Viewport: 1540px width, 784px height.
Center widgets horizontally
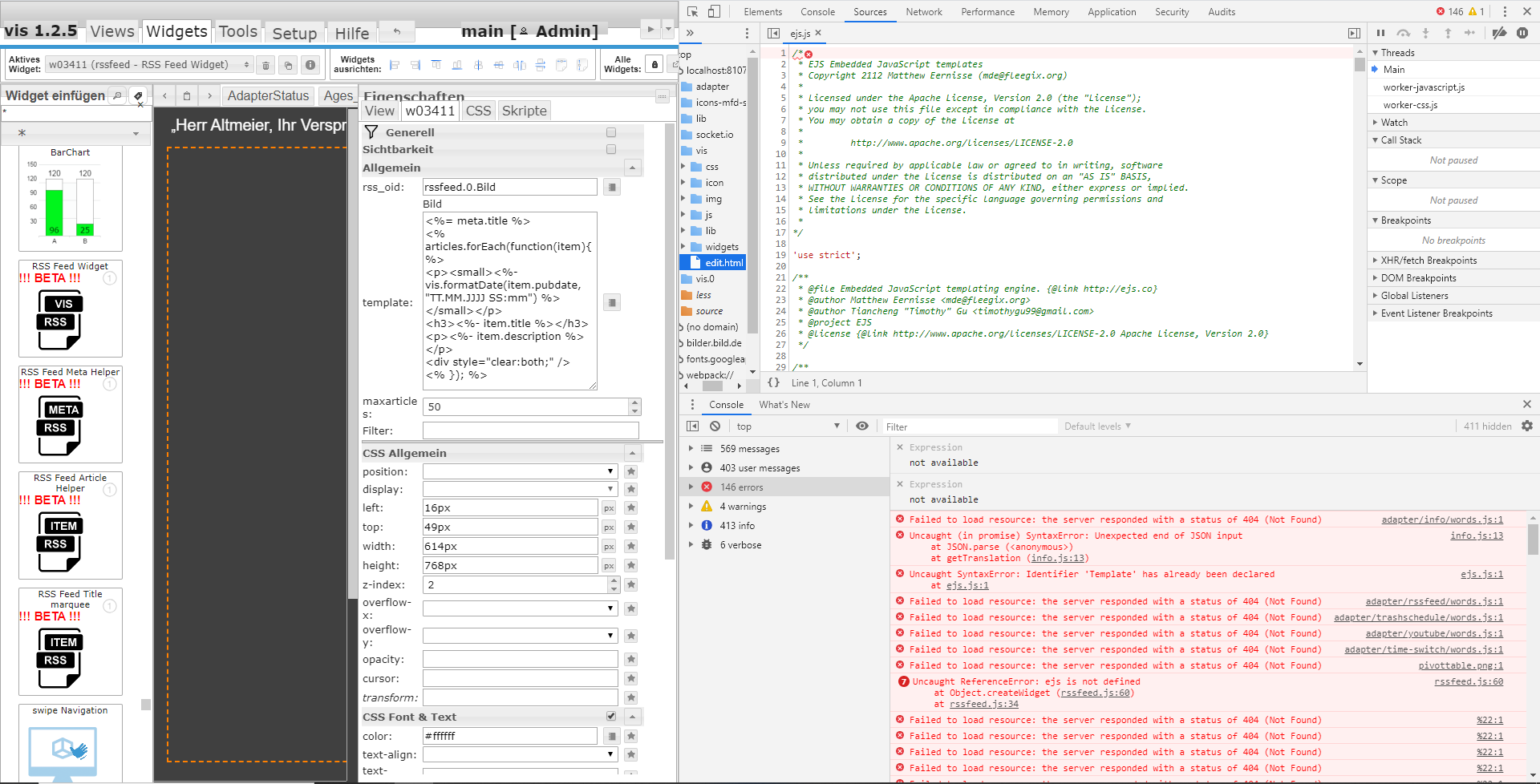(478, 65)
